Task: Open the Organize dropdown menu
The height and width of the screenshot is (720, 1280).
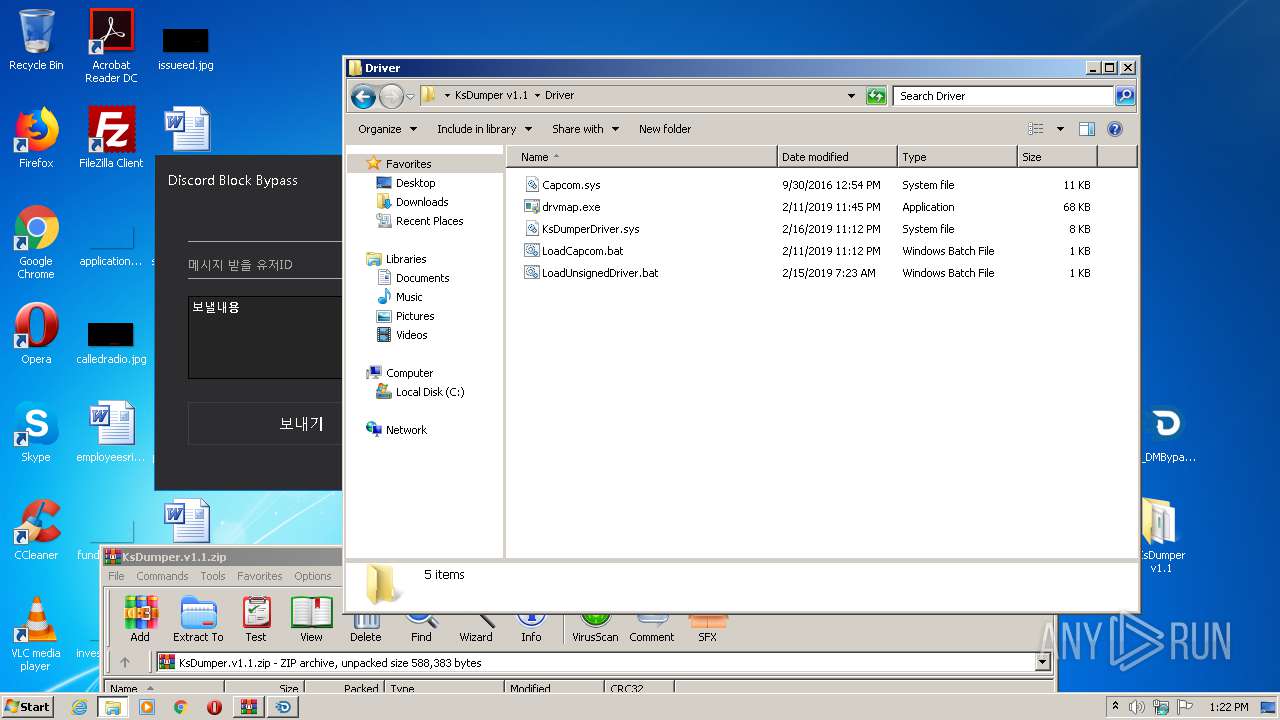Action: [386, 129]
